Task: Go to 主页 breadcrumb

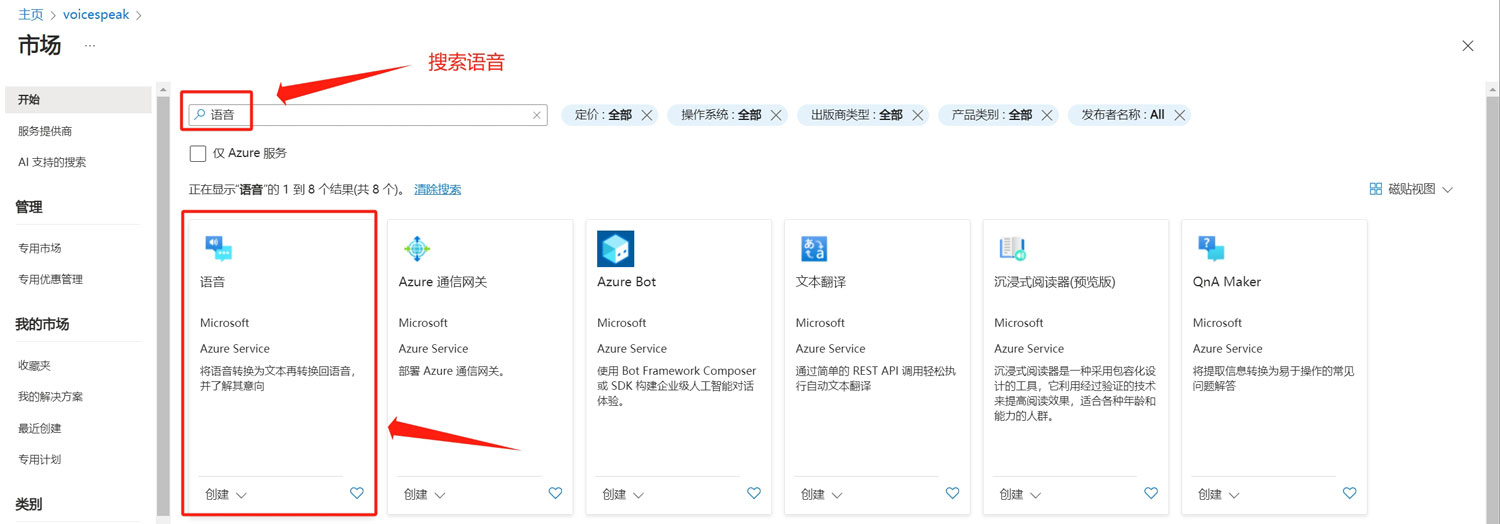Action: 30,15
